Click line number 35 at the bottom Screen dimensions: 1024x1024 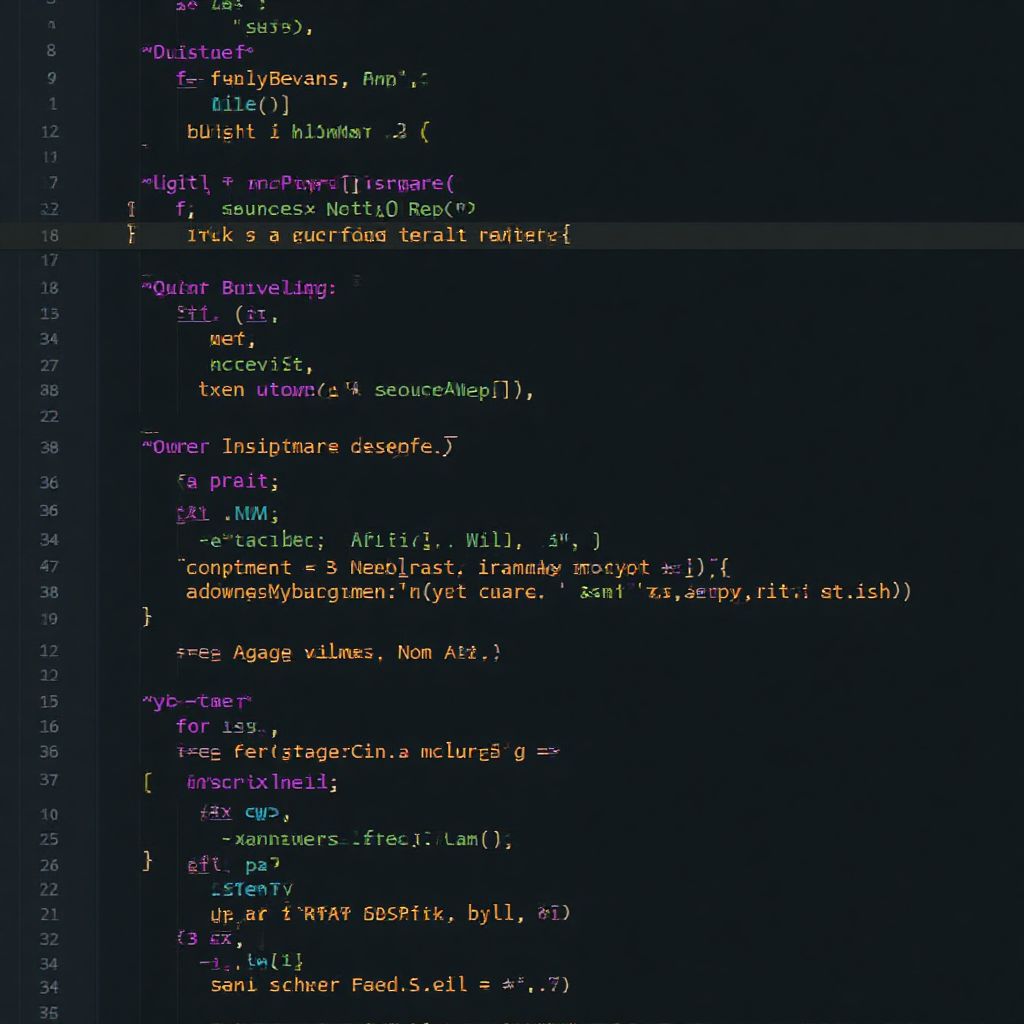(49, 1014)
